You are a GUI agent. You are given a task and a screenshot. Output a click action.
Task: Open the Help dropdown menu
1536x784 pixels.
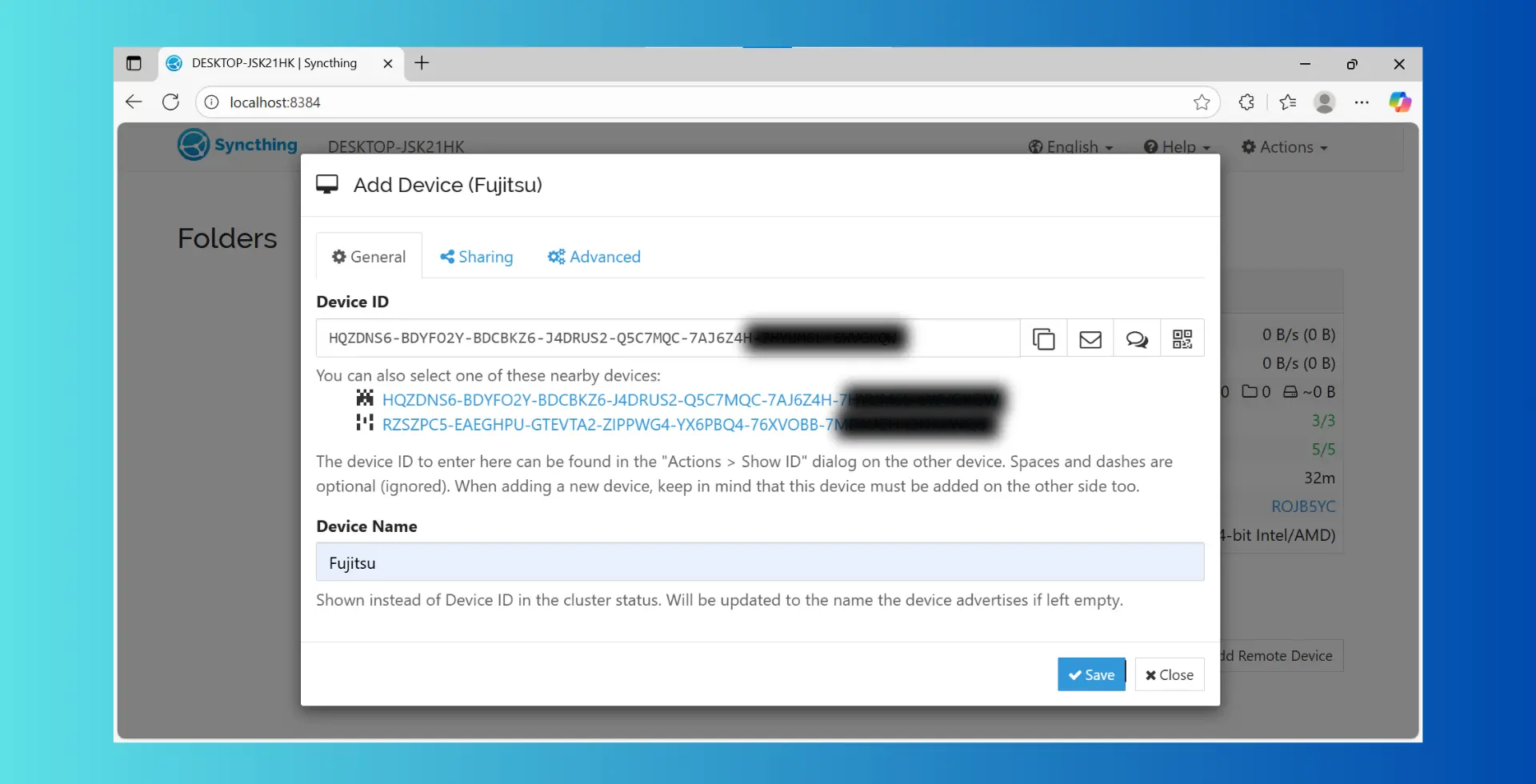click(1177, 147)
